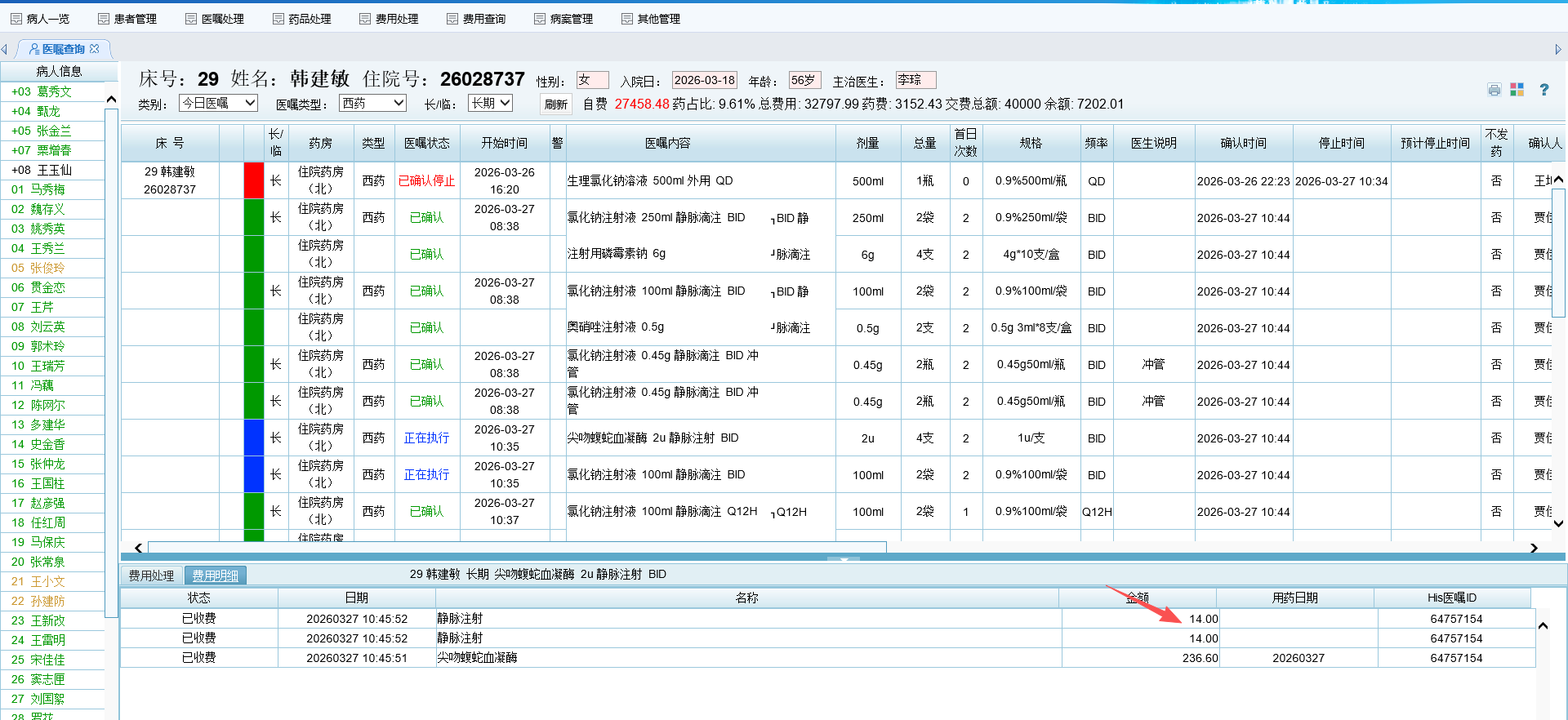Collapse the splitter above the fee panel

[x=844, y=559]
